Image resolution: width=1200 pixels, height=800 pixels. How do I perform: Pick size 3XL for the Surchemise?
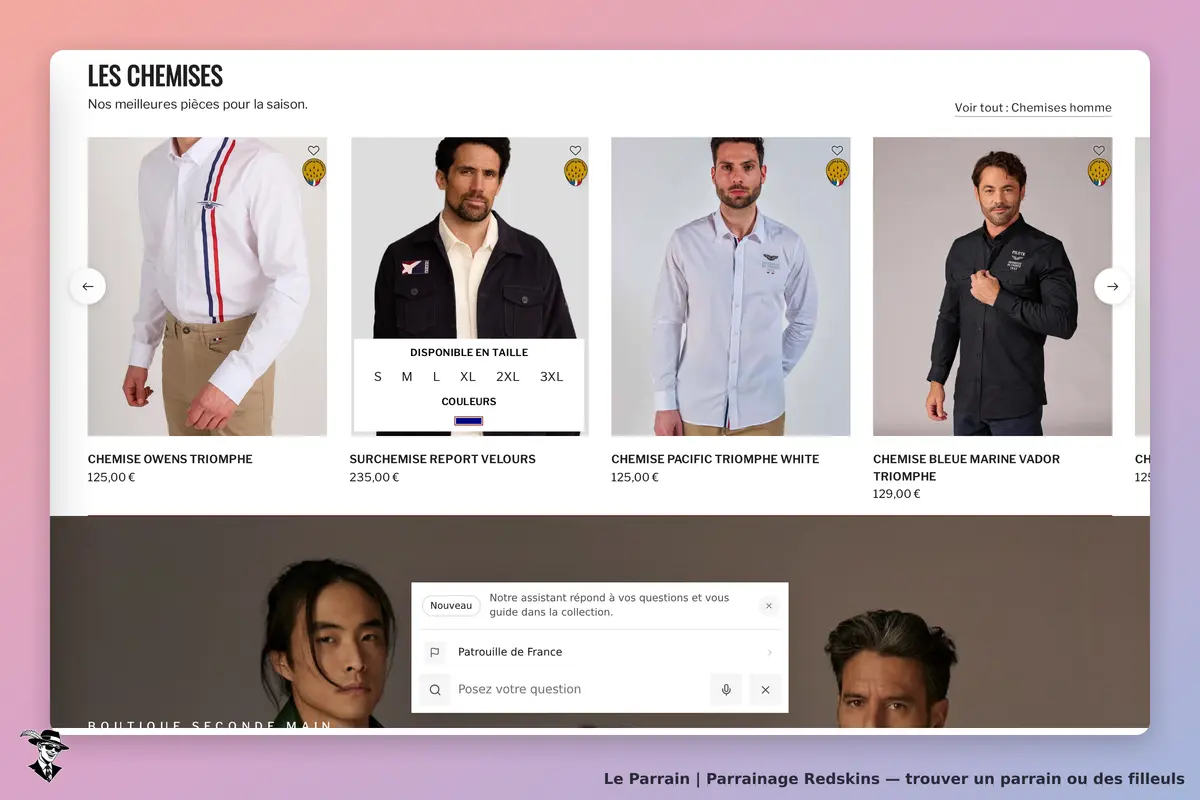[552, 377]
